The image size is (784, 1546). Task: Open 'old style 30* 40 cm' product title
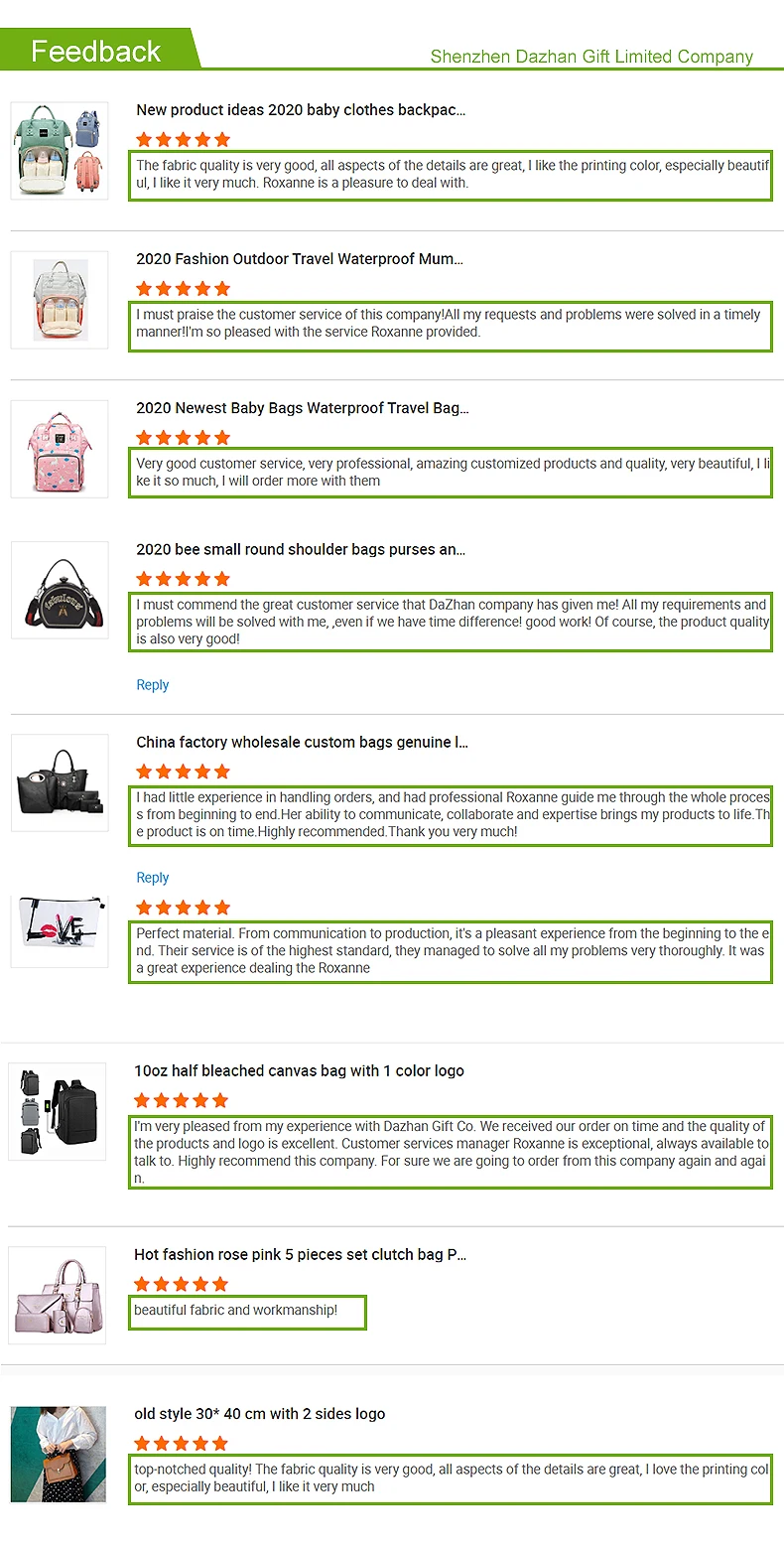tap(259, 1414)
